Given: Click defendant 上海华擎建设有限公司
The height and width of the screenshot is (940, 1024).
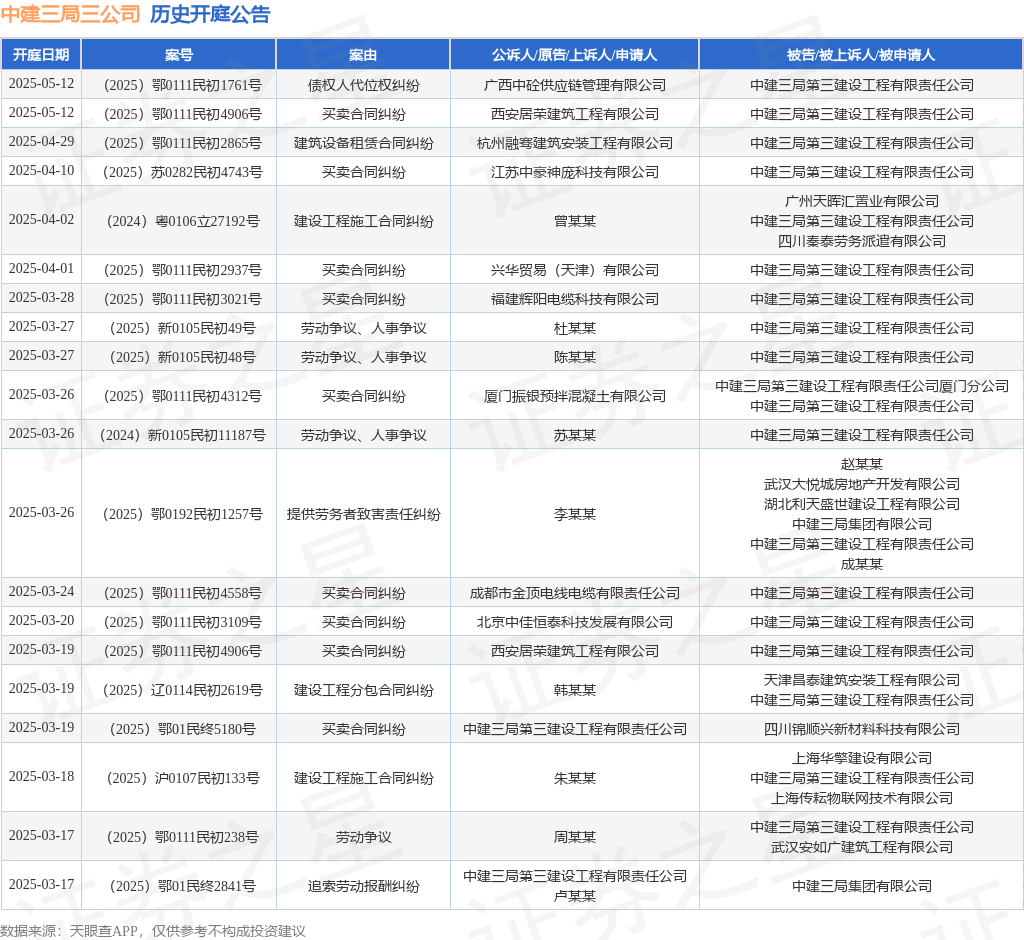Looking at the screenshot, I should point(861,758).
